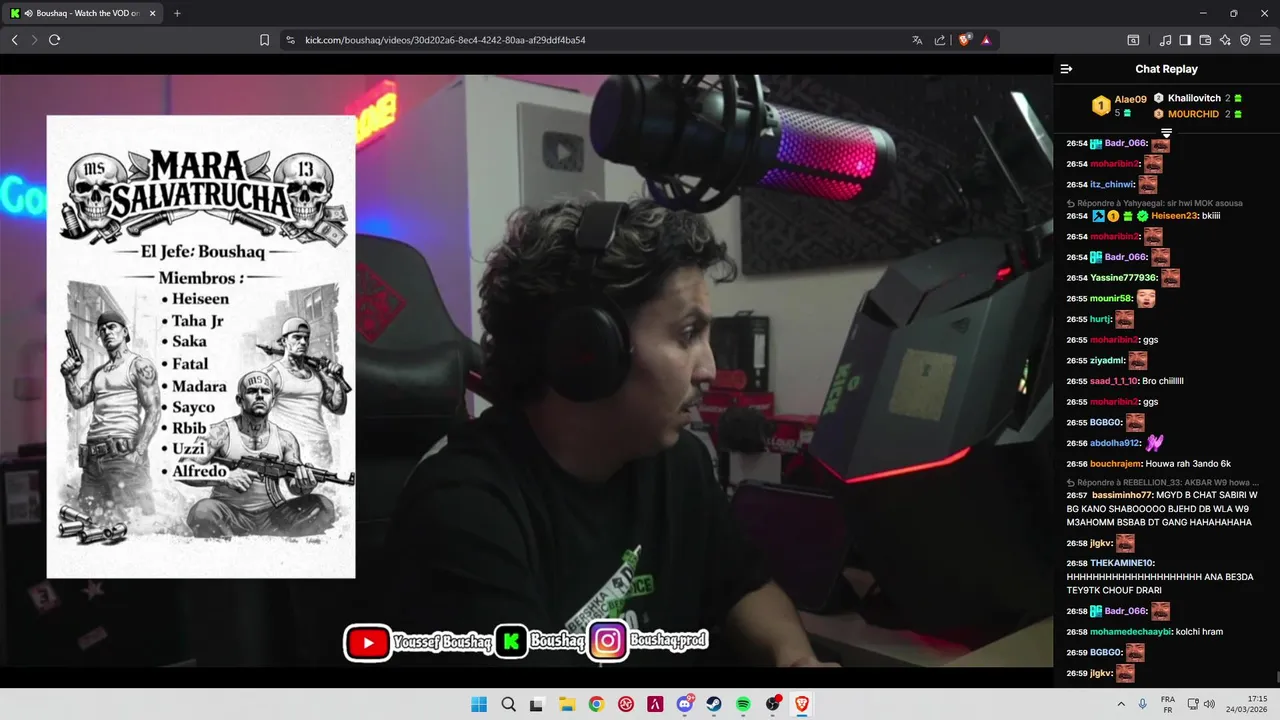Screen dimensions: 1280x720
Task: Click username mounir58 in chat
Action: (1111, 298)
